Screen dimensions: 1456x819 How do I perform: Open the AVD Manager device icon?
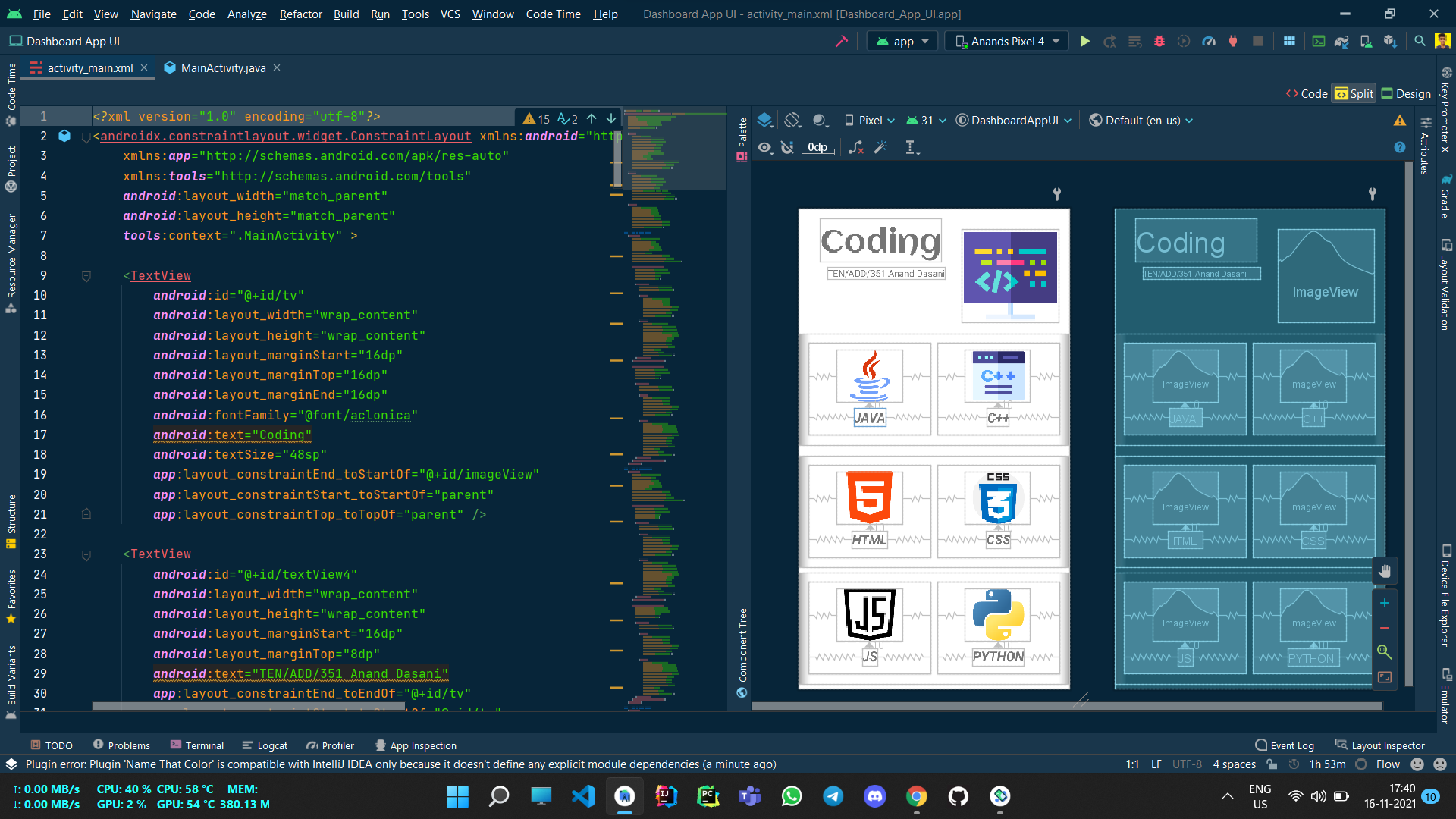pyautogui.click(x=1367, y=41)
